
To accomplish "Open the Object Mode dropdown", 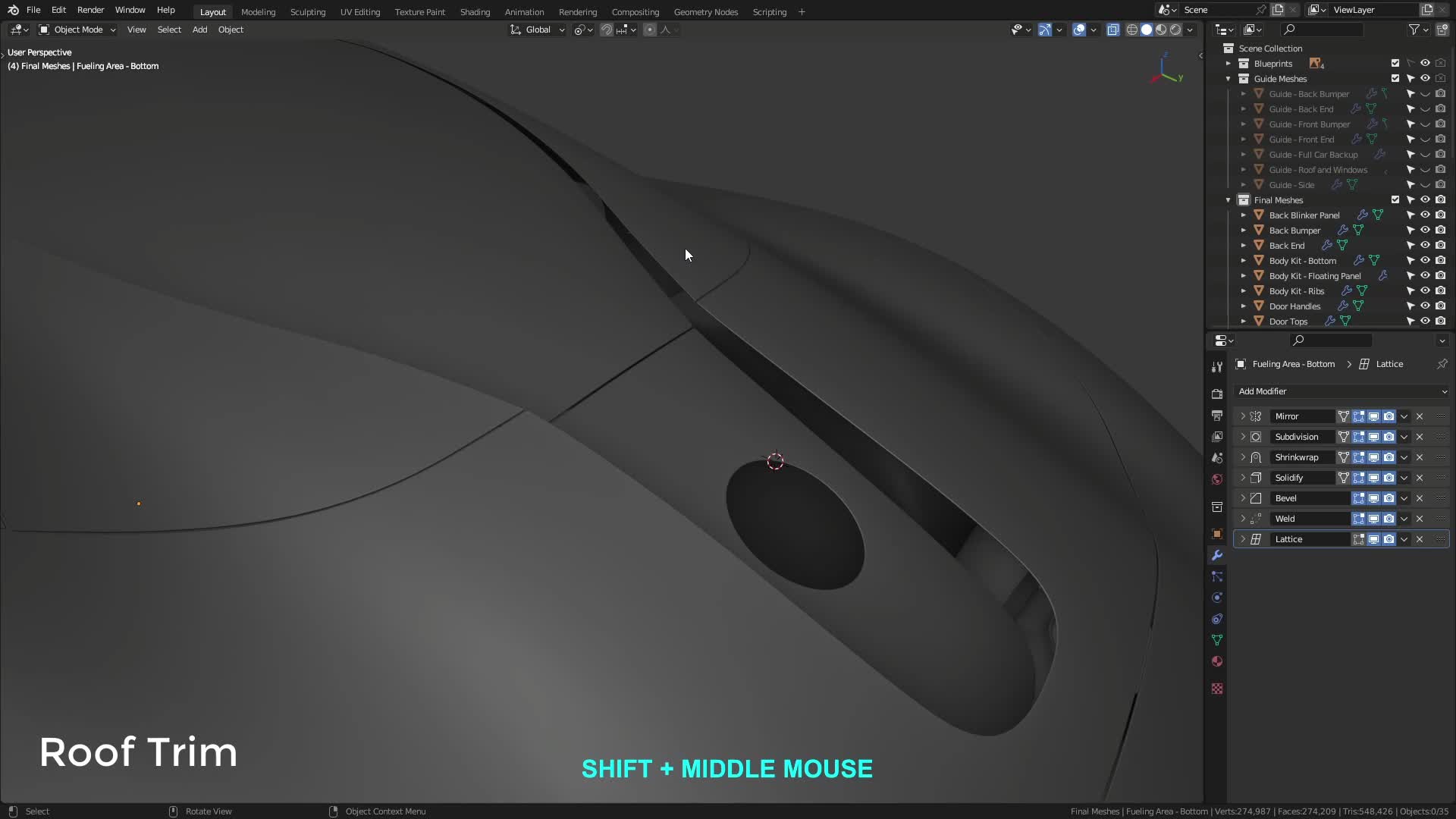I will tap(77, 30).
